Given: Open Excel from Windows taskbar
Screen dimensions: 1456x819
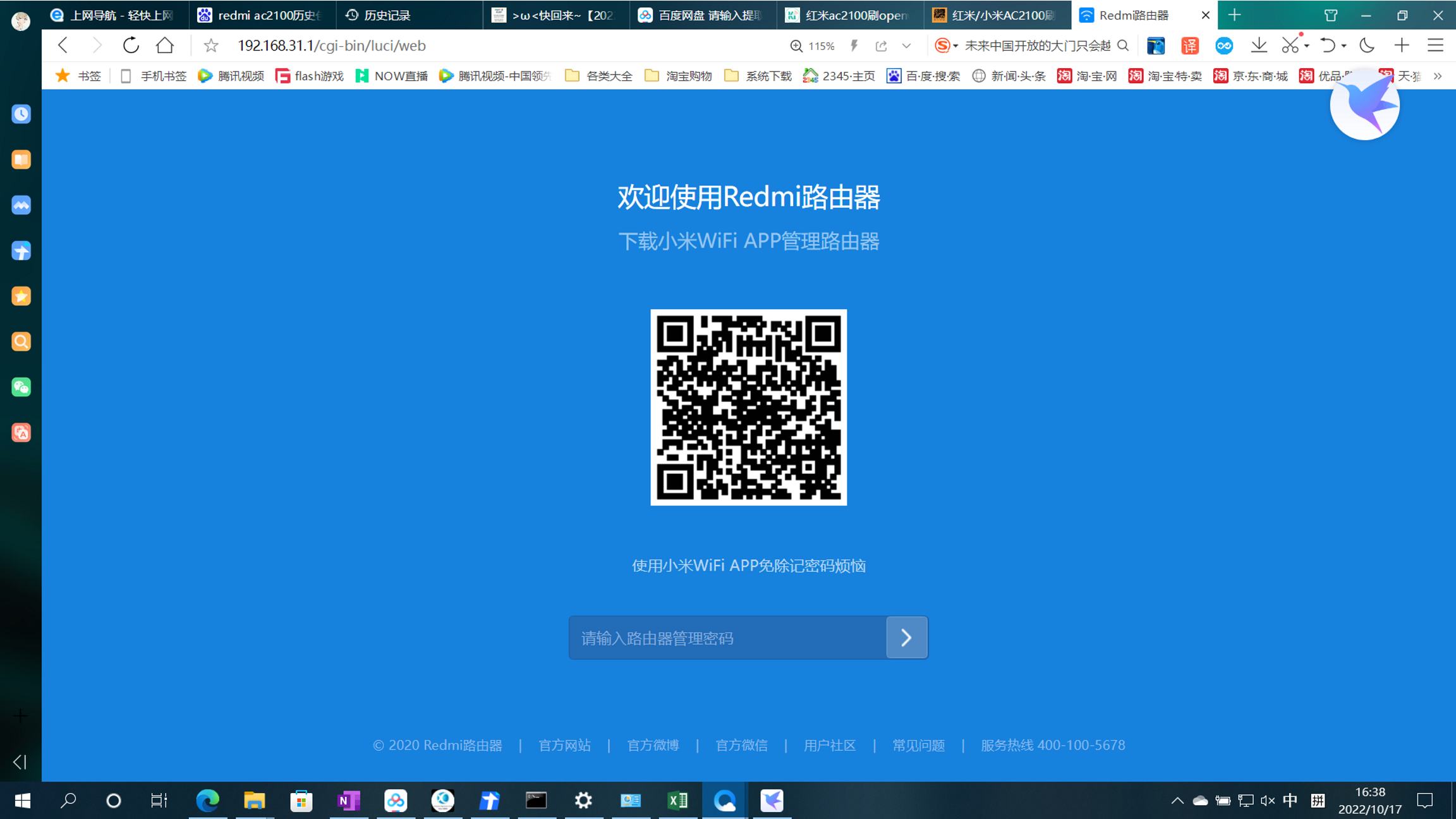Looking at the screenshot, I should (677, 801).
